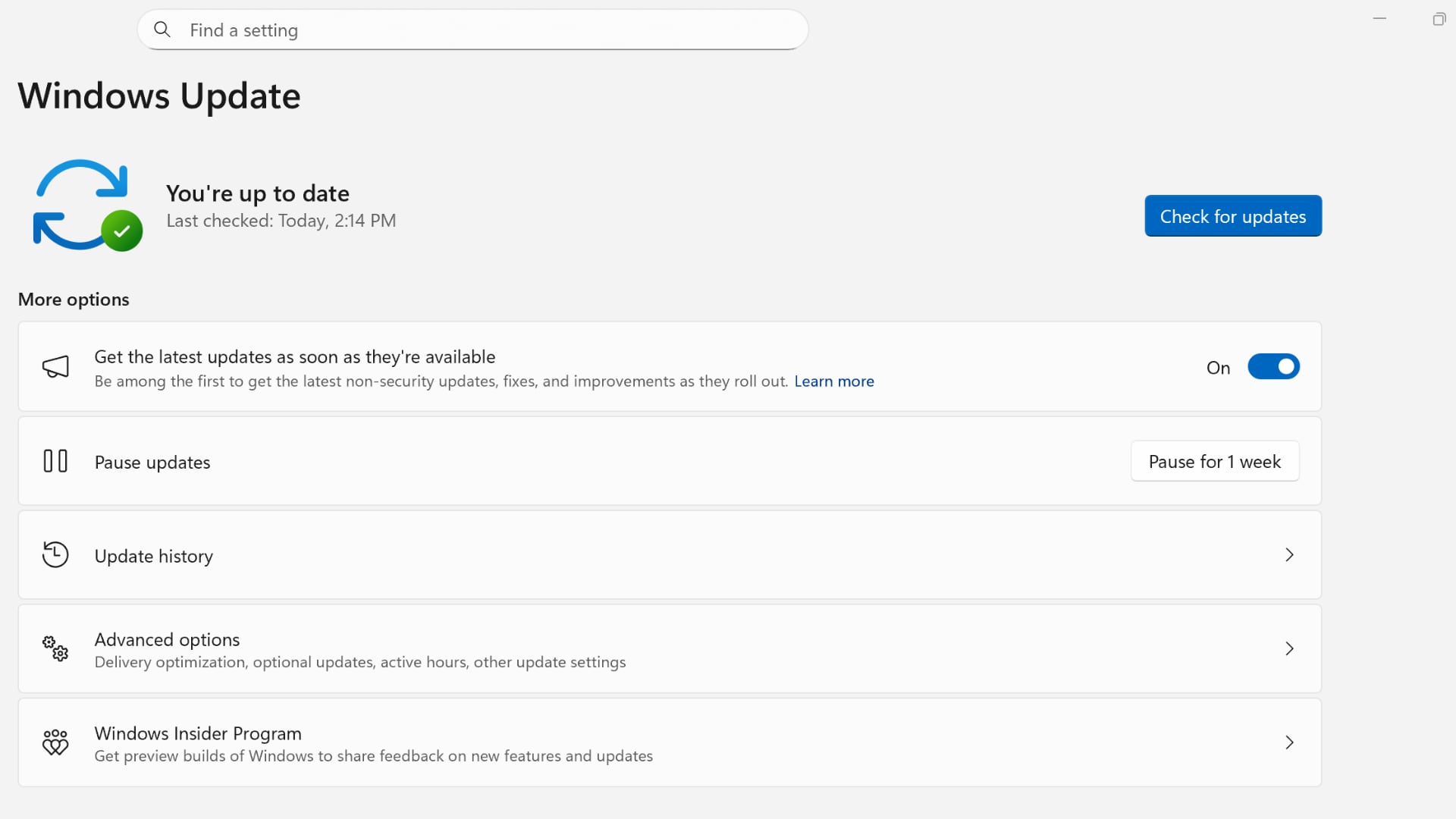Click Check for updates button
Image resolution: width=1456 pixels, height=819 pixels.
coord(1233,216)
